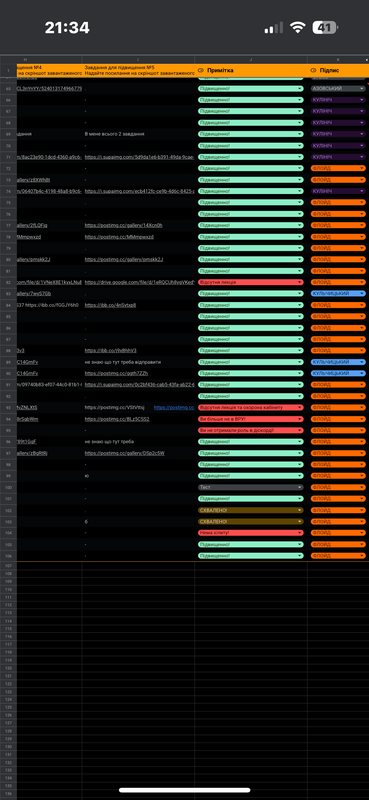Viewport: 369px width, 800px height.
Task: Tap the dropdown-type icon beside Примітка header
Action: pyautogui.click(x=201, y=70)
